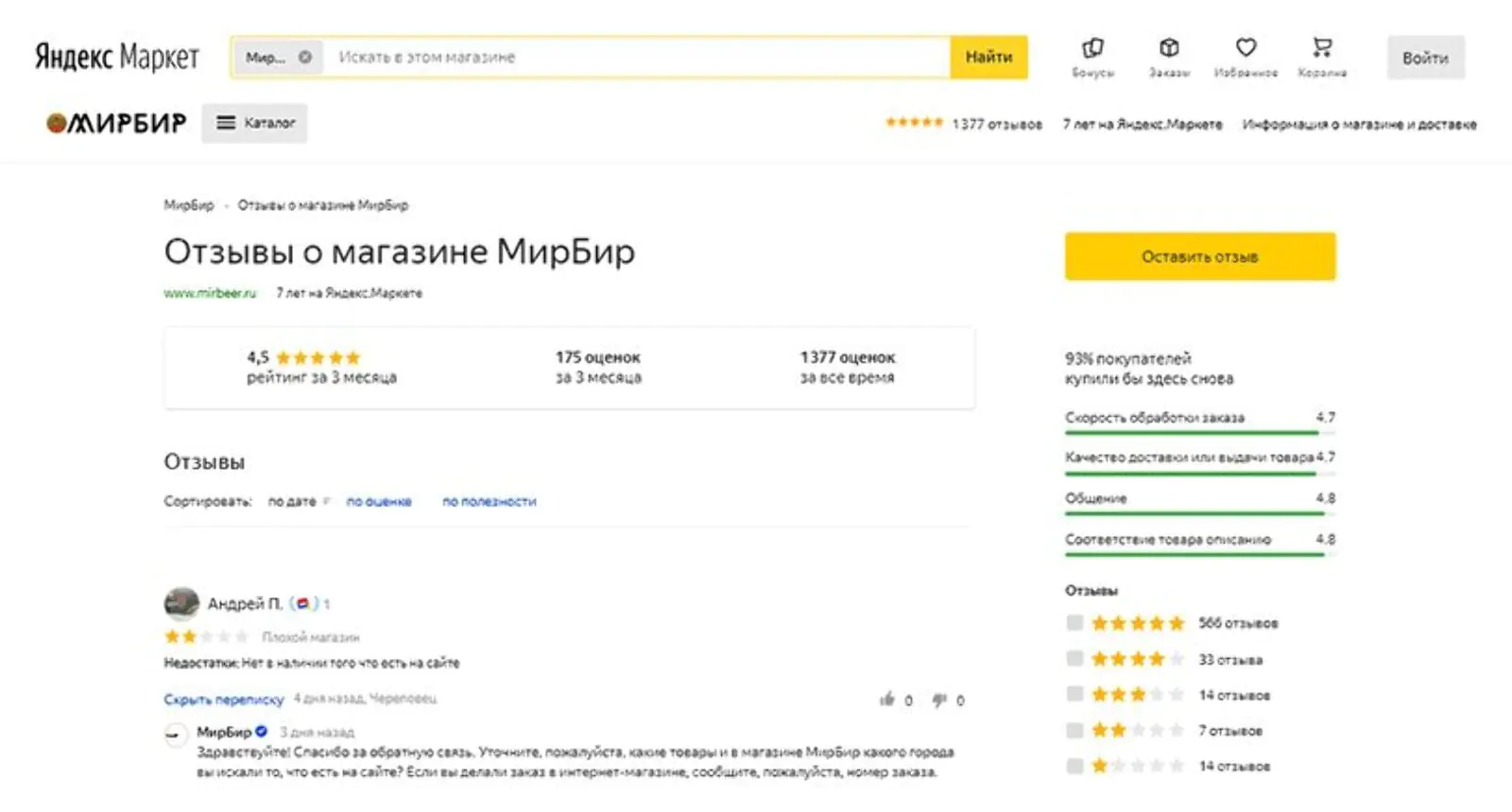Screen dimensions: 1512x812
Task: Click the header star rating icons
Action: pos(914,123)
